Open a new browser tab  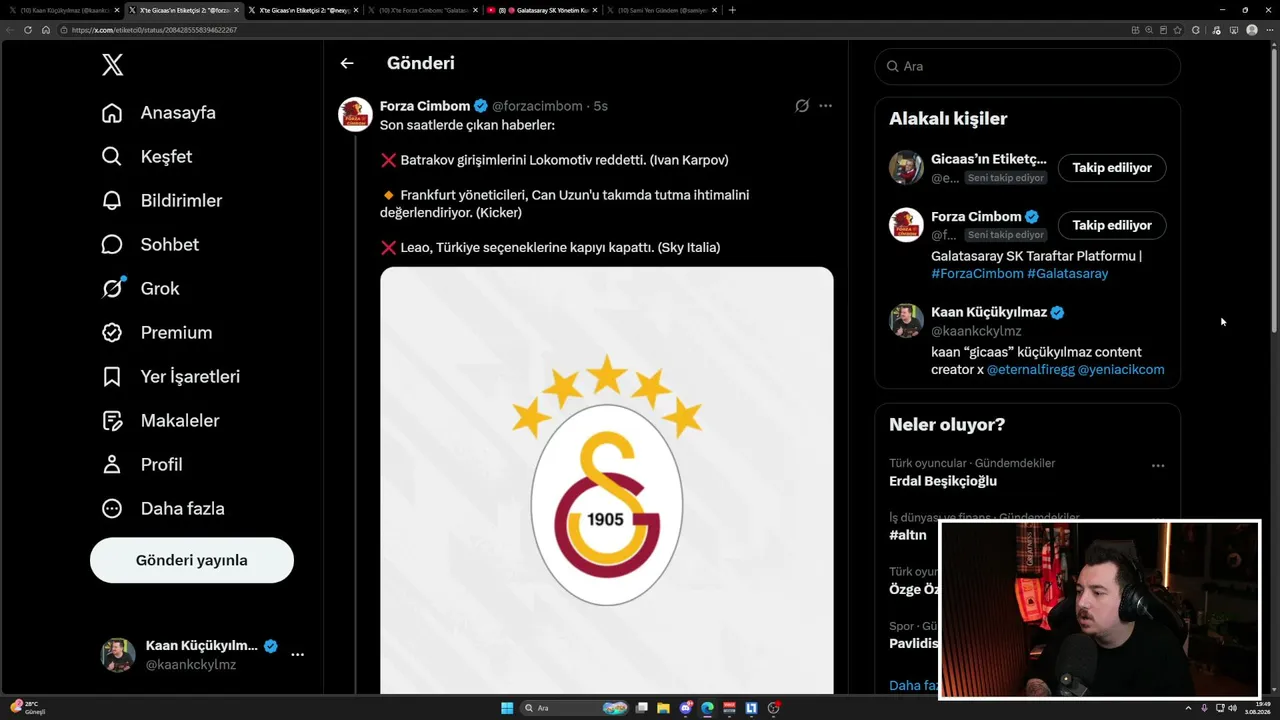tap(732, 10)
